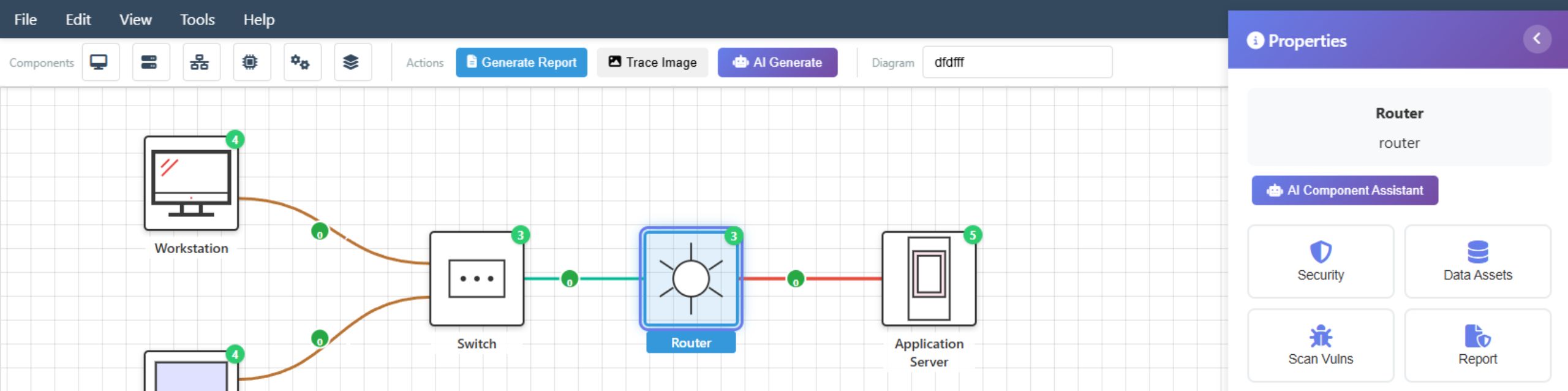Open the Security properties tile
This screenshot has height=391, width=1568.
tap(1320, 262)
